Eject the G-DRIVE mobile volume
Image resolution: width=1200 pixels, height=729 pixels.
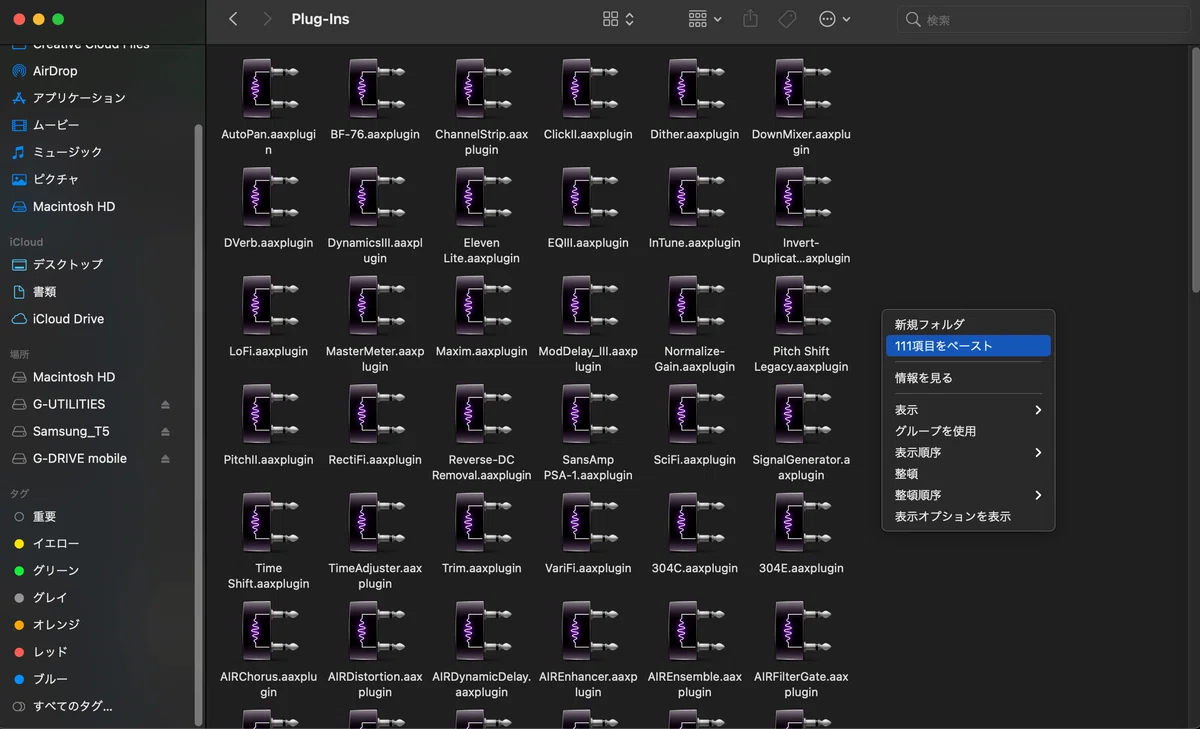pos(165,458)
